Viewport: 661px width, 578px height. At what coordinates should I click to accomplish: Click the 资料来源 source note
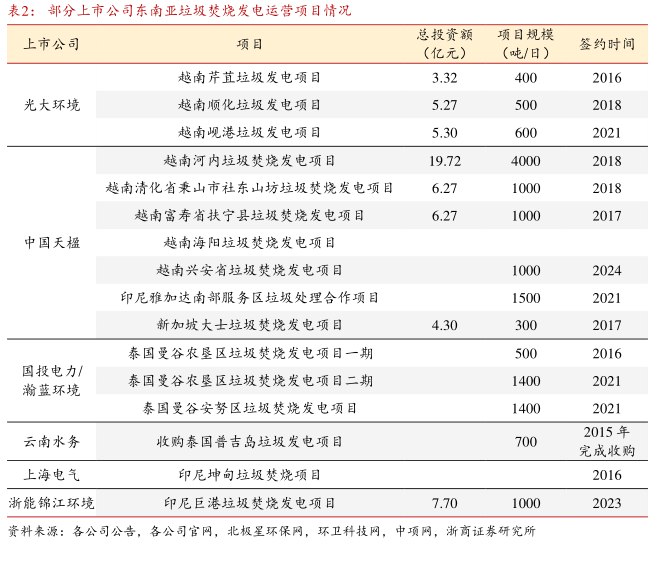tap(272, 531)
